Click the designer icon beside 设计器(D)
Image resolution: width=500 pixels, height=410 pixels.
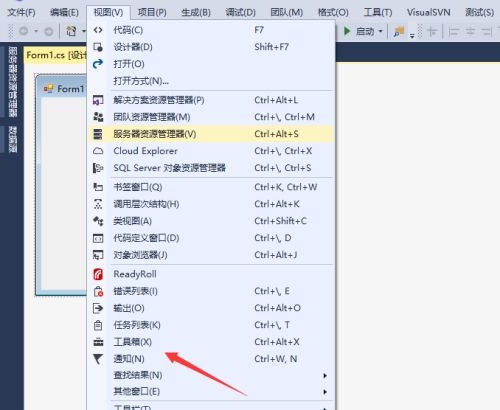point(98,47)
